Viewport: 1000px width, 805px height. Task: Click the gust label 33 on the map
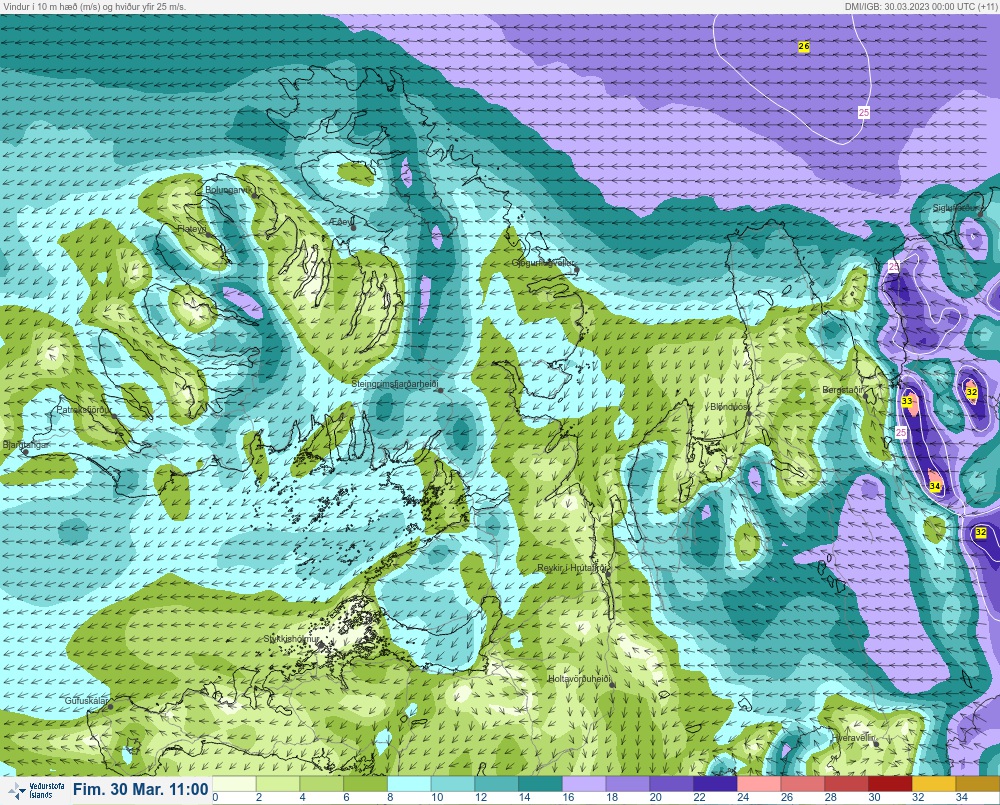coord(907,401)
